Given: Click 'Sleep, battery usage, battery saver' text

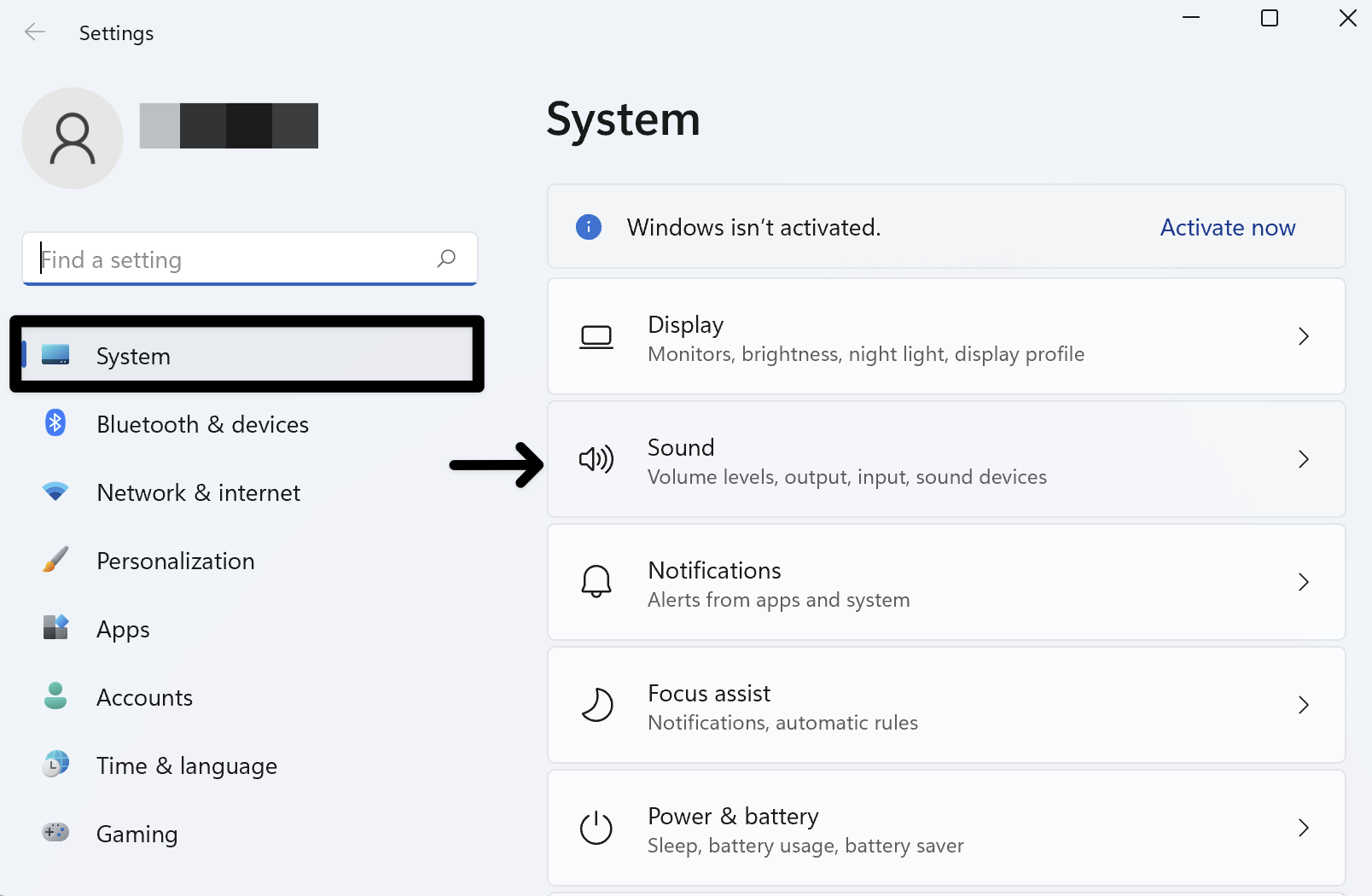Looking at the screenshot, I should (x=806, y=846).
